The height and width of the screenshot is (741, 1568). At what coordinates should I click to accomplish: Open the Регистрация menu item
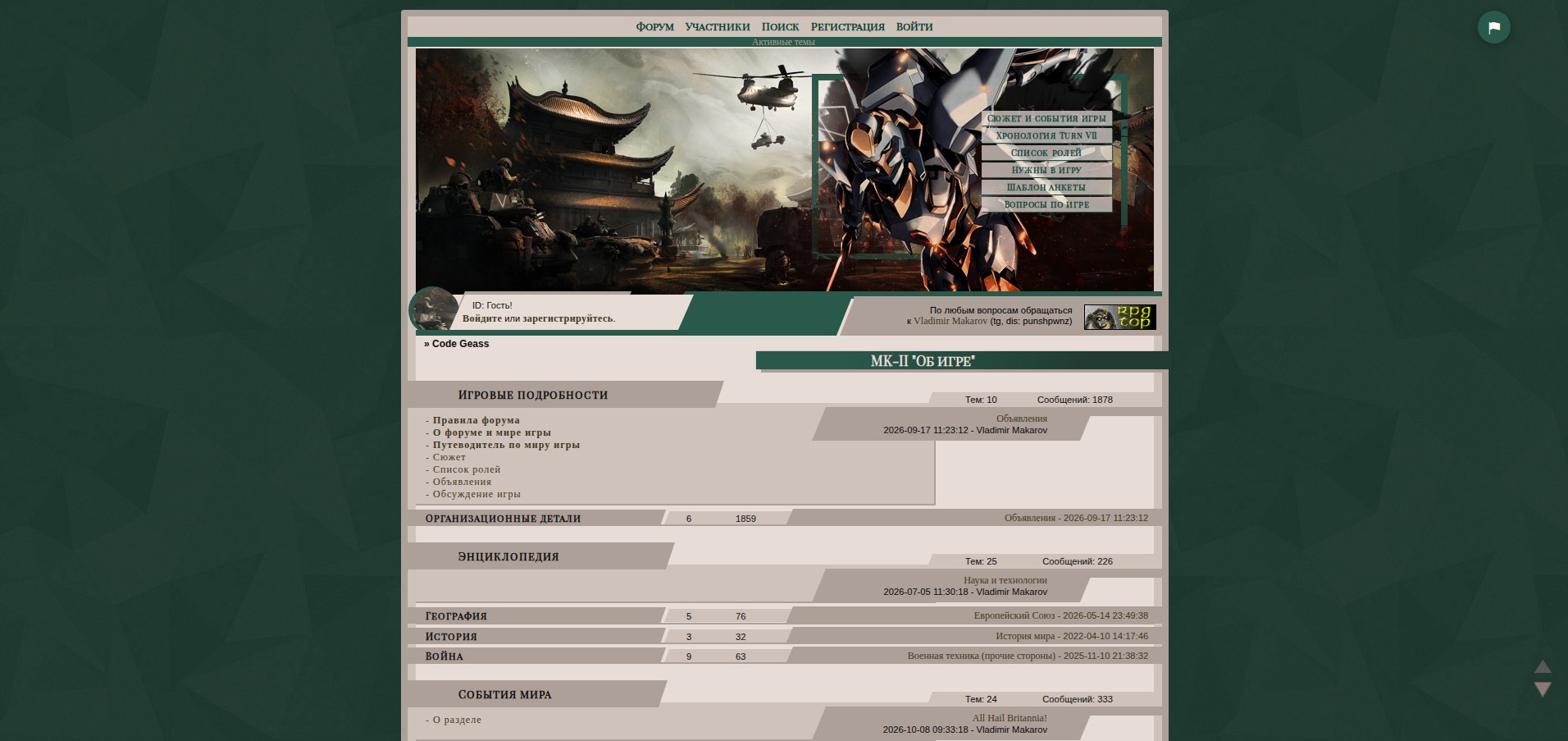[848, 27]
